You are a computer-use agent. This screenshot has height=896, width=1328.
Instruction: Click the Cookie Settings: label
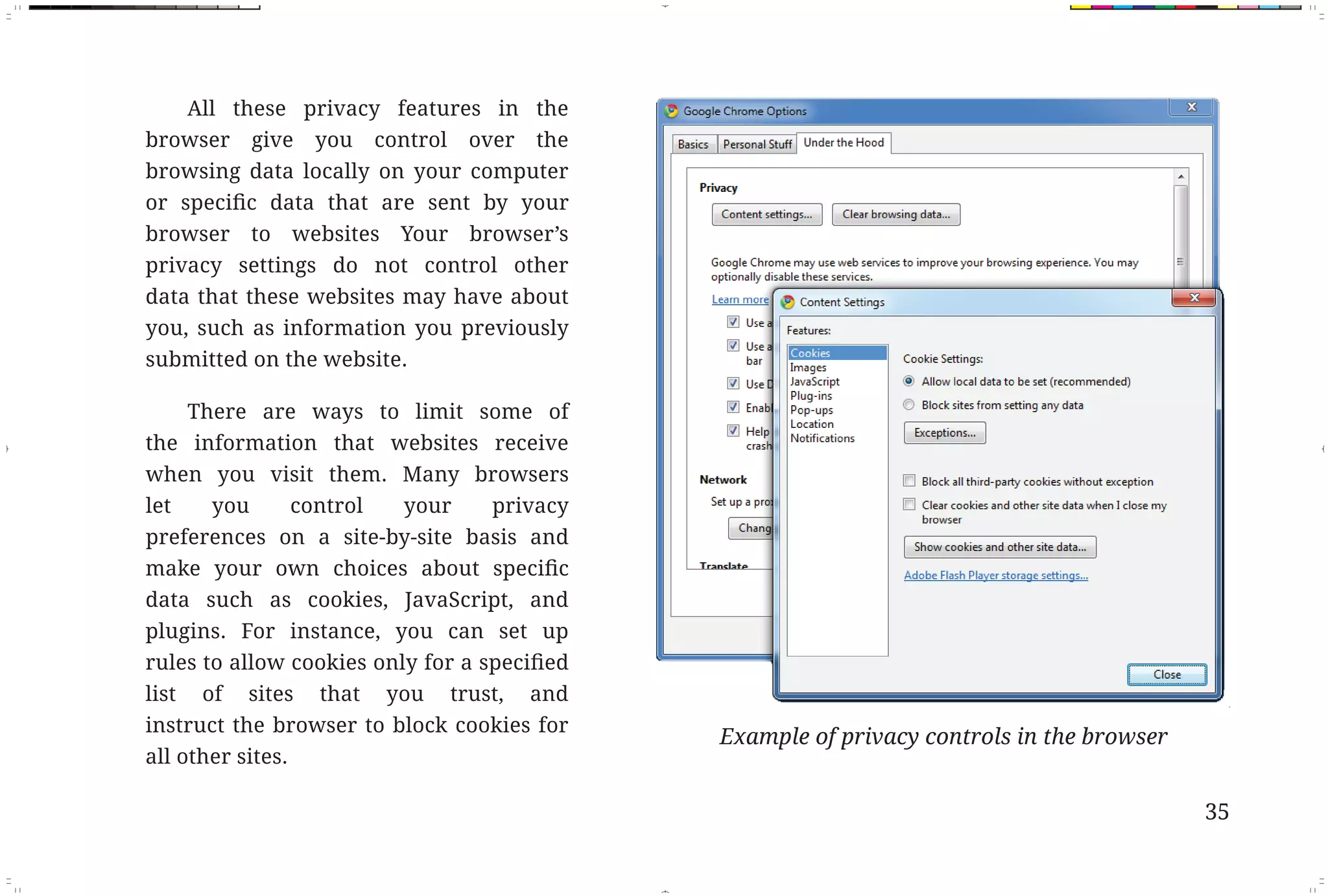tap(943, 359)
